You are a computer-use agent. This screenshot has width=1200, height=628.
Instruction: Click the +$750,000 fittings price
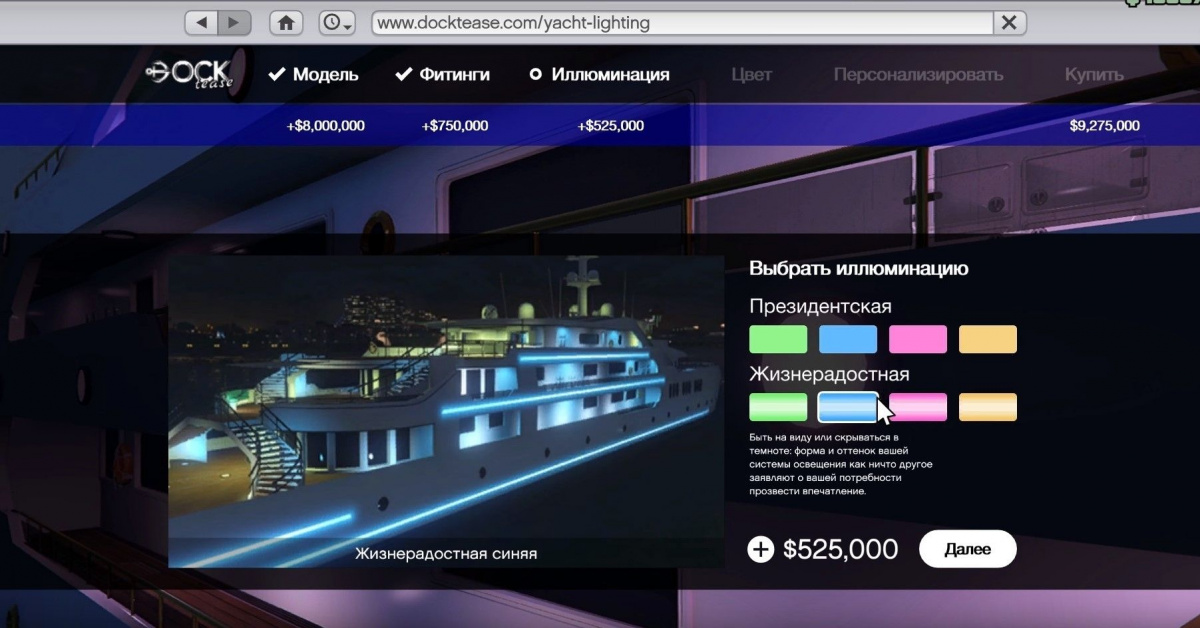pyautogui.click(x=455, y=126)
